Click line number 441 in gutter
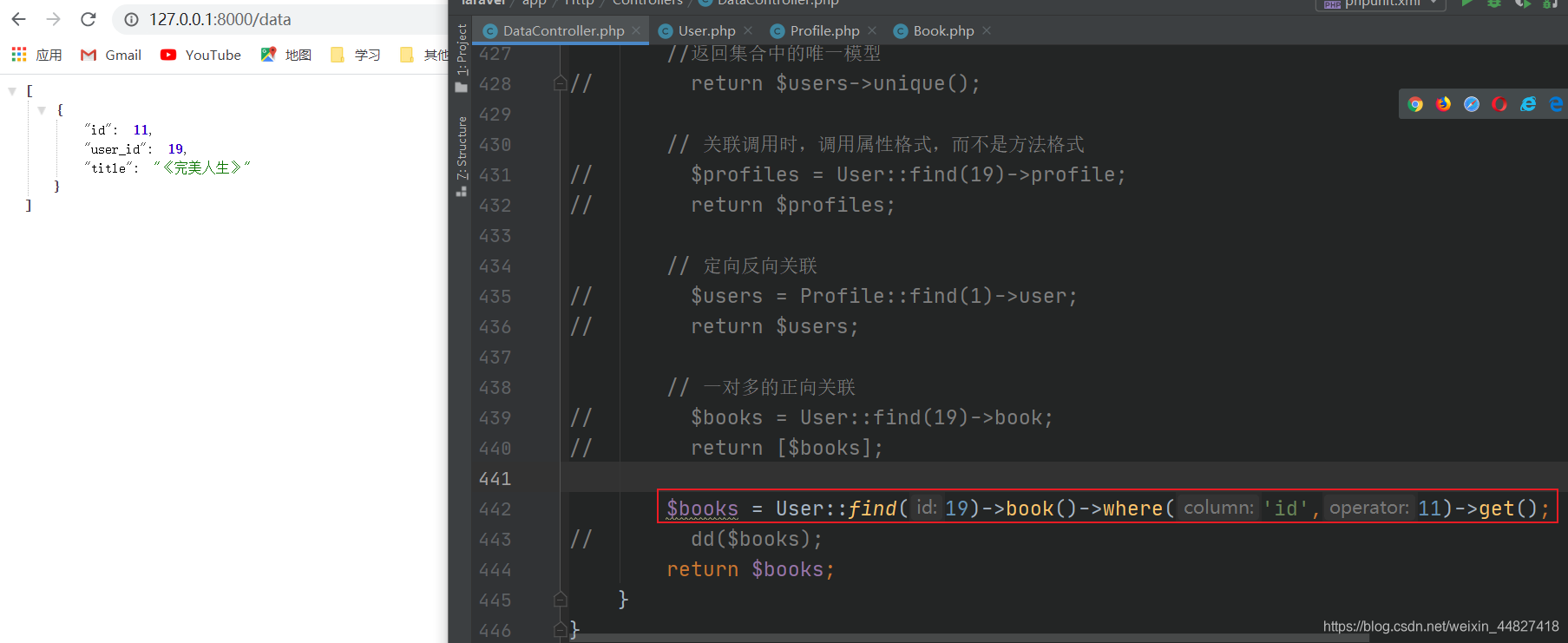The height and width of the screenshot is (643, 1568). [495, 479]
